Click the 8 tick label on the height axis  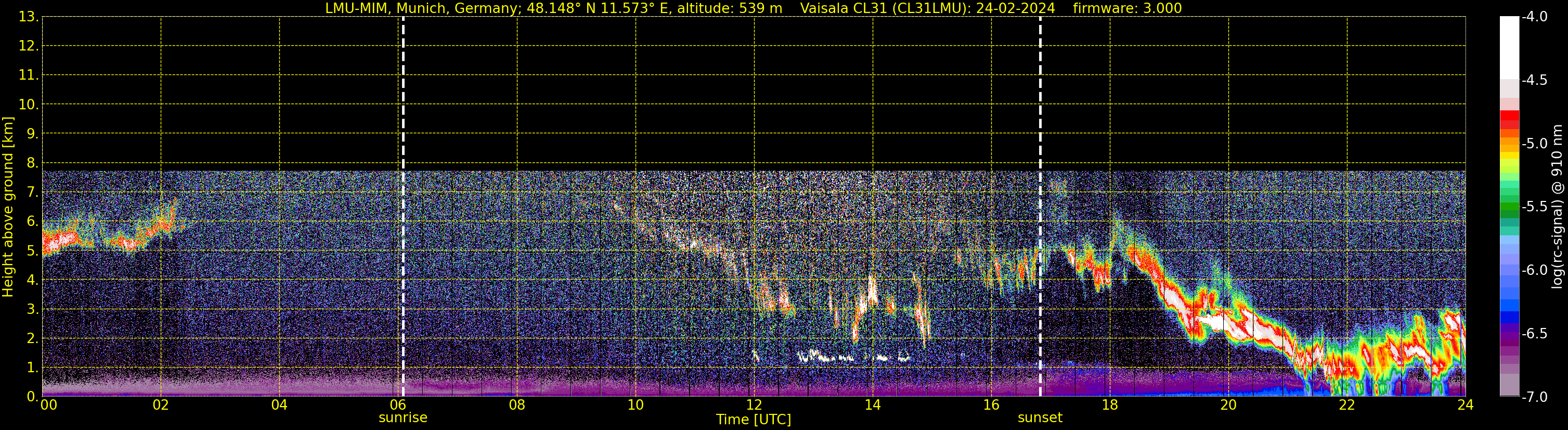click(x=32, y=163)
